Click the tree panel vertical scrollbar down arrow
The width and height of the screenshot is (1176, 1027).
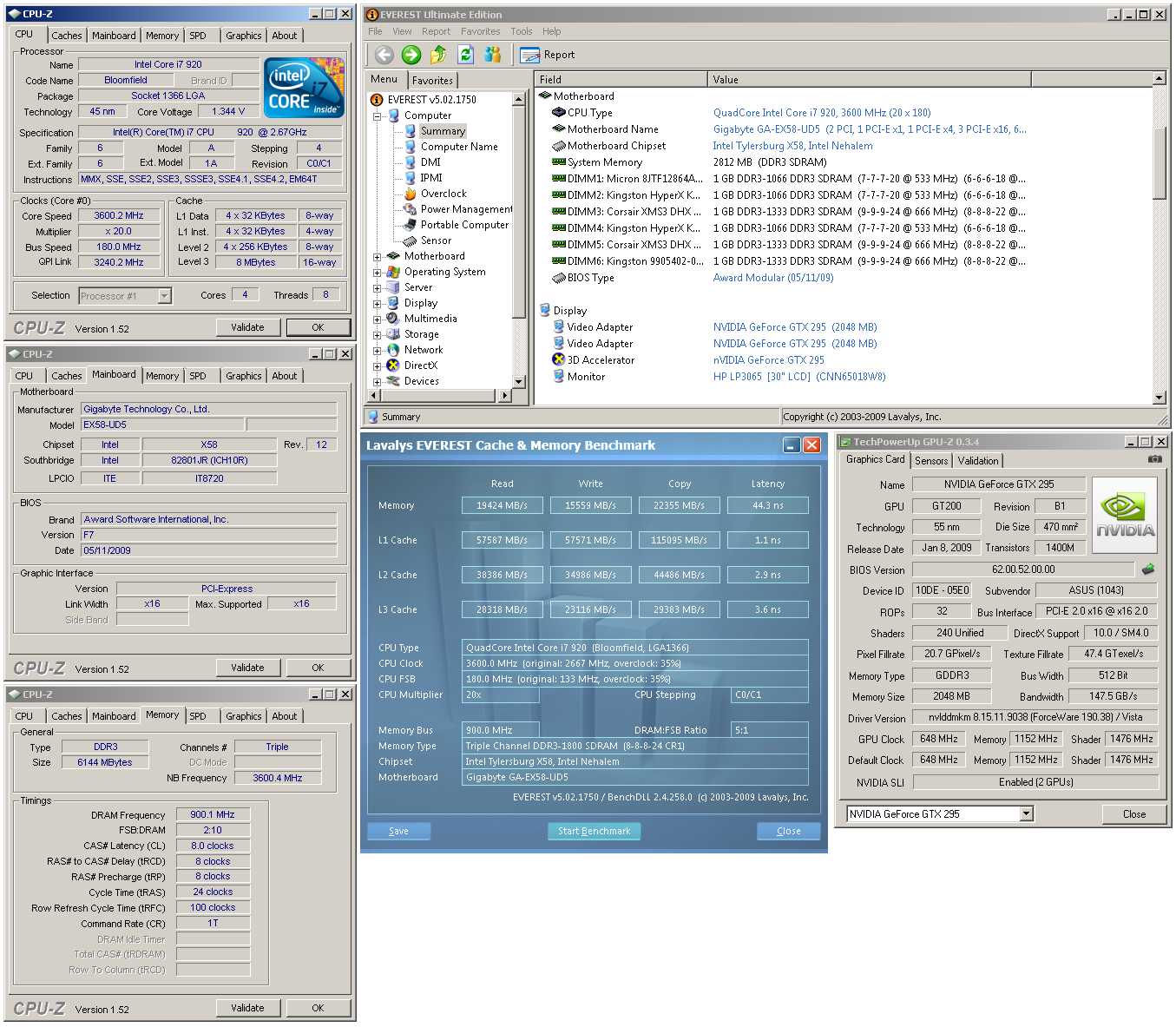tap(519, 381)
